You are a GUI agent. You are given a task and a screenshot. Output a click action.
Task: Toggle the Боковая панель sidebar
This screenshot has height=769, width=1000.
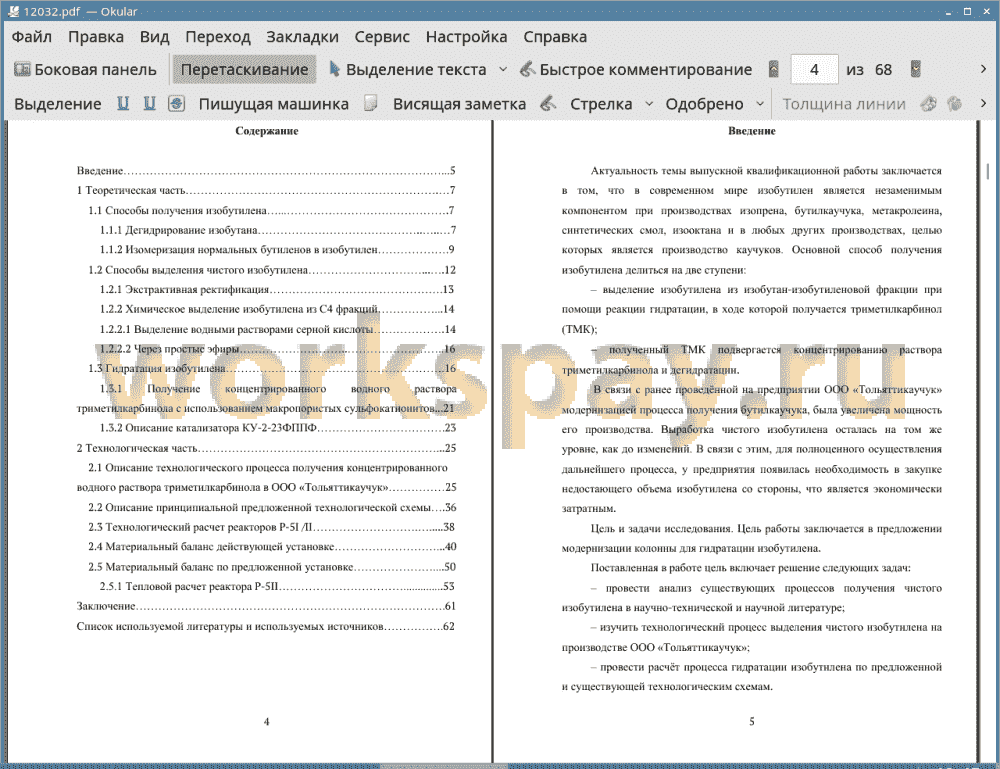coord(85,70)
